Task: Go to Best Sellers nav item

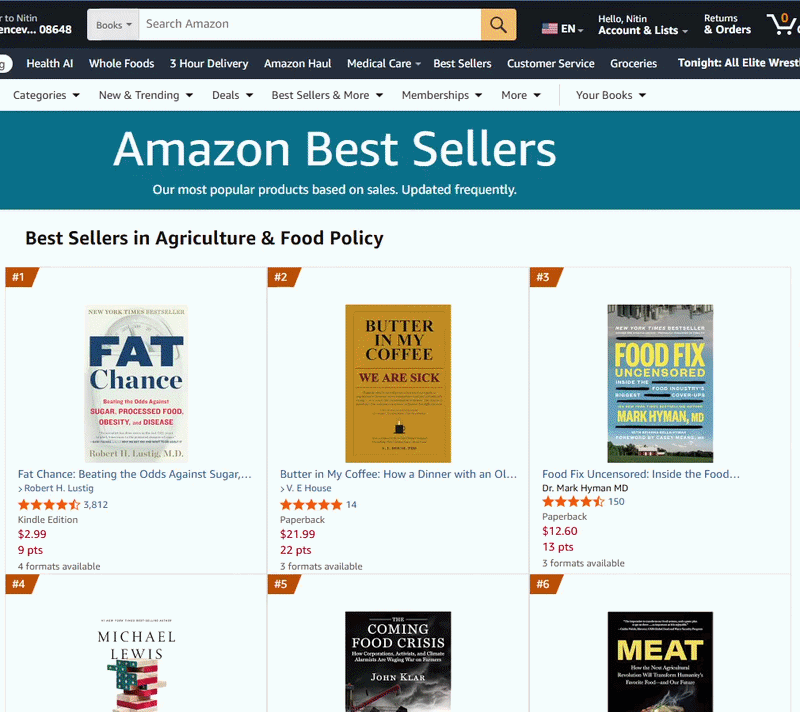Action: pos(462,64)
